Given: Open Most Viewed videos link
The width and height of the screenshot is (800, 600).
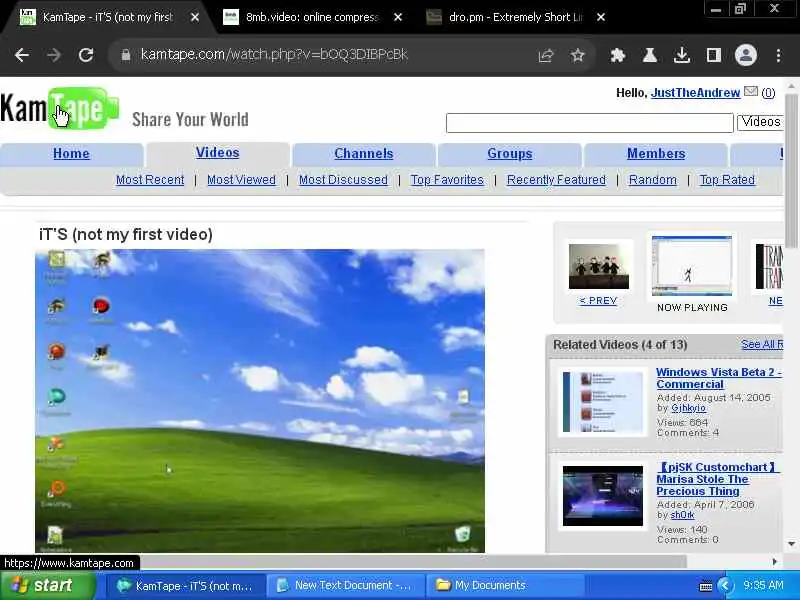Looking at the screenshot, I should [241, 180].
